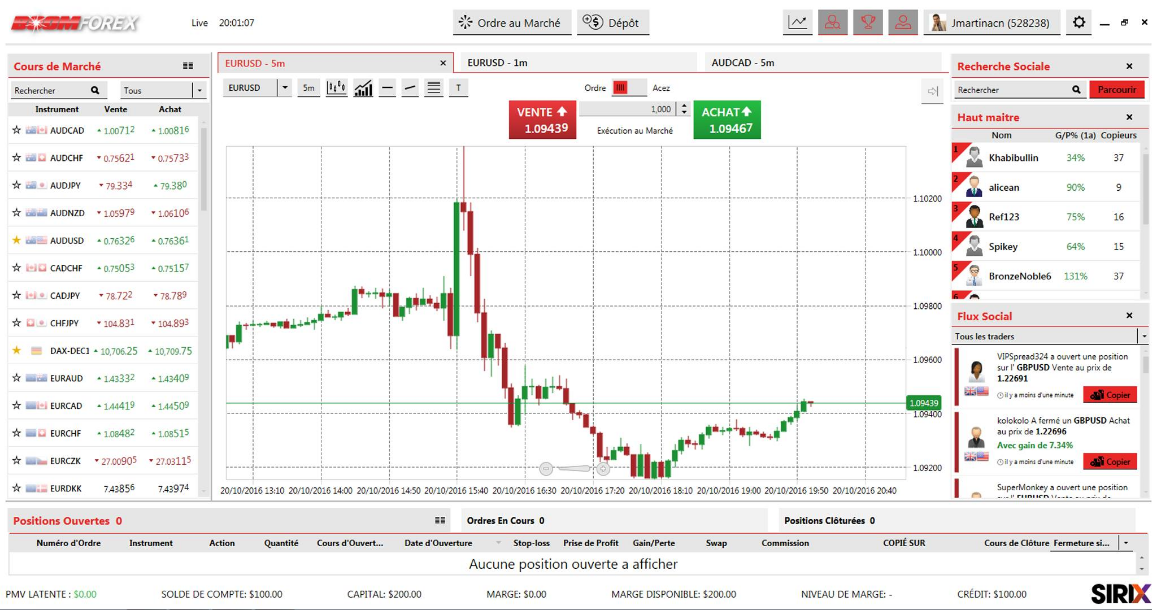Select the horizontal line drawing tool
The image size is (1152, 610).
tap(388, 88)
